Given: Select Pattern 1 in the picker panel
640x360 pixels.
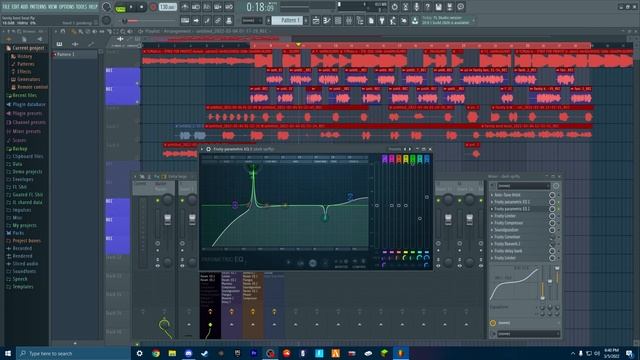Looking at the screenshot, I should [75, 54].
